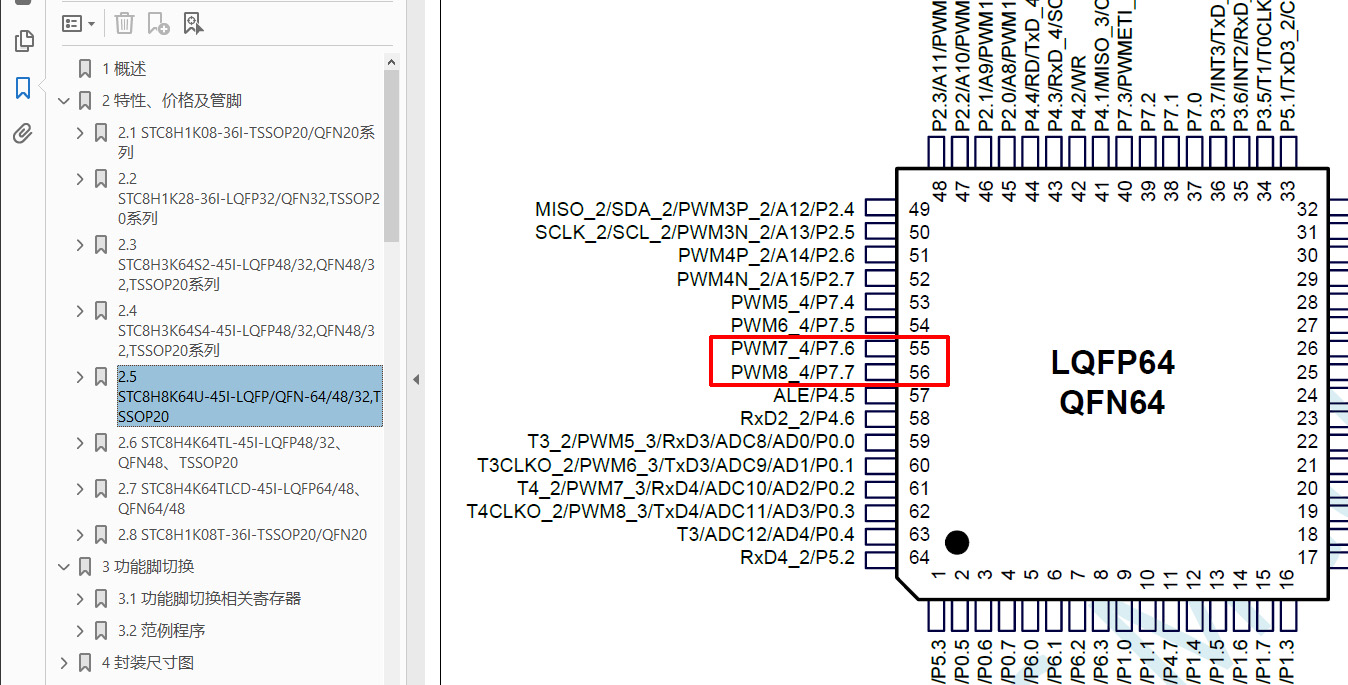
Task: Click the bookmark icon for 2.1 STC8H1K08
Action: click(101, 133)
